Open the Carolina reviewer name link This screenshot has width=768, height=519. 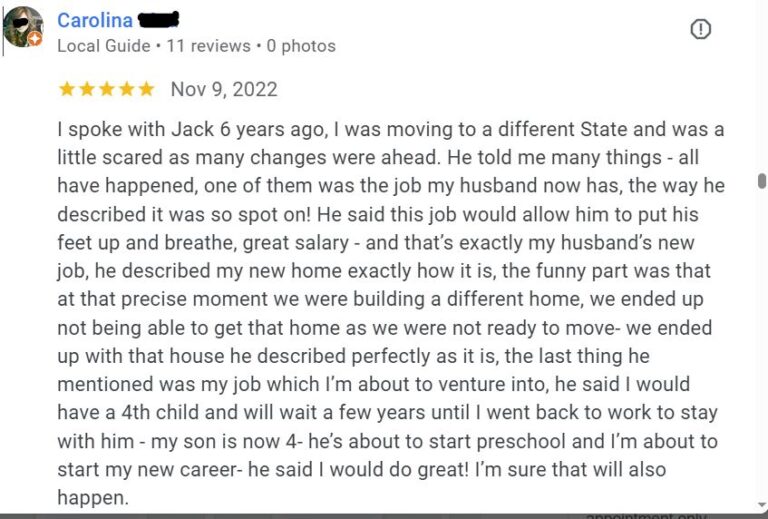tap(95, 21)
